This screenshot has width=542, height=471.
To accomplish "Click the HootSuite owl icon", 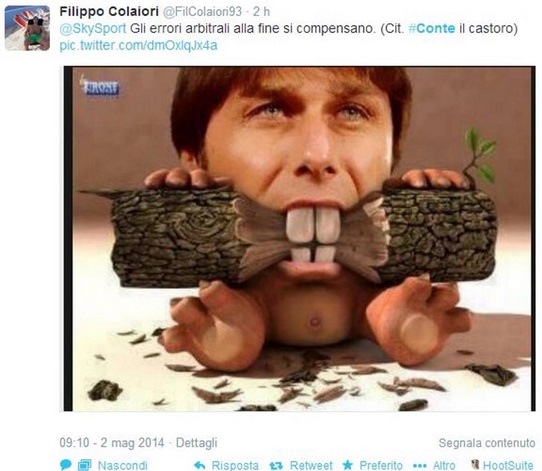I will [x=475, y=464].
